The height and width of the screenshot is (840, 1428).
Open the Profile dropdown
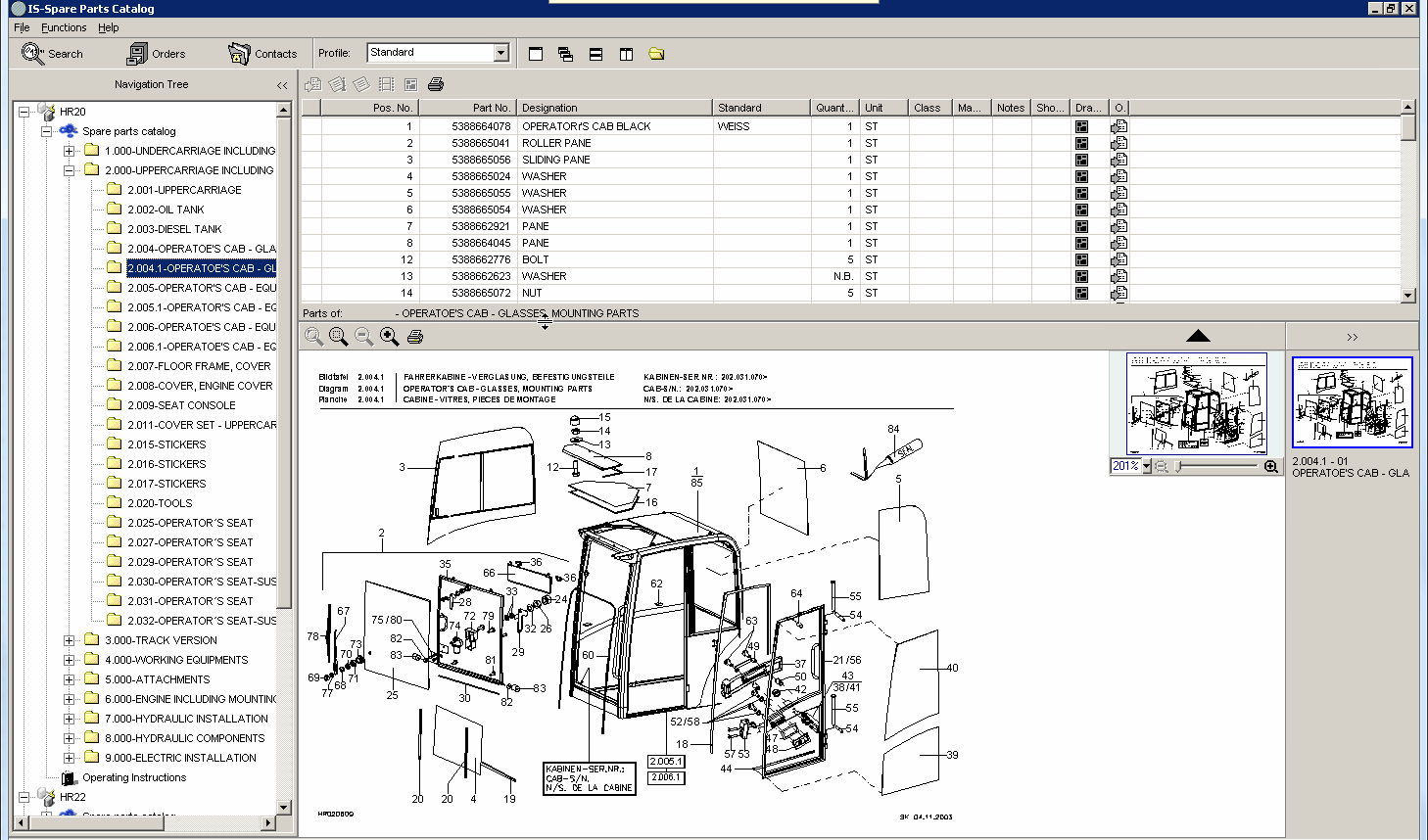(x=500, y=53)
